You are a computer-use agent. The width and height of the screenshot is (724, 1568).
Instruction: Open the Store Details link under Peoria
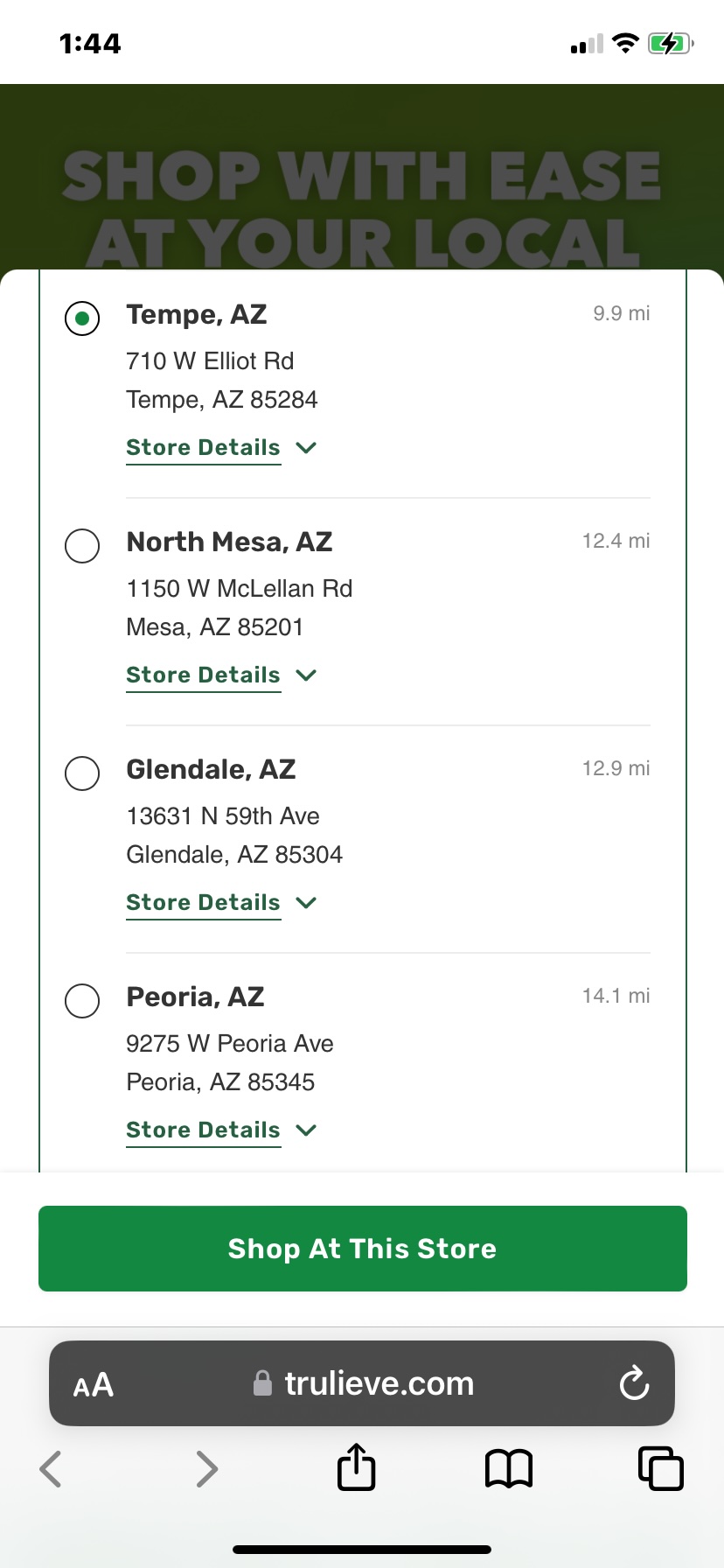point(203,1130)
